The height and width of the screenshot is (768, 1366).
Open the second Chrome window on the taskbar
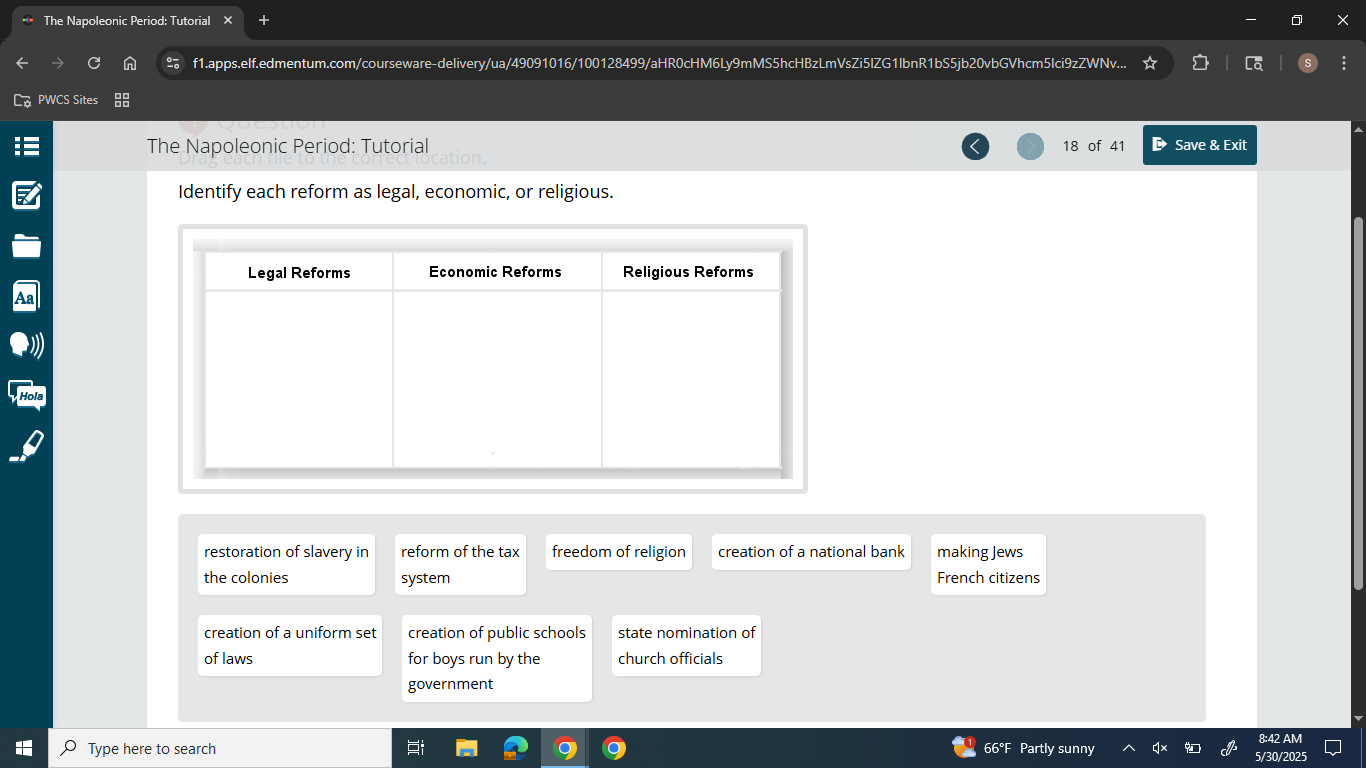click(614, 748)
